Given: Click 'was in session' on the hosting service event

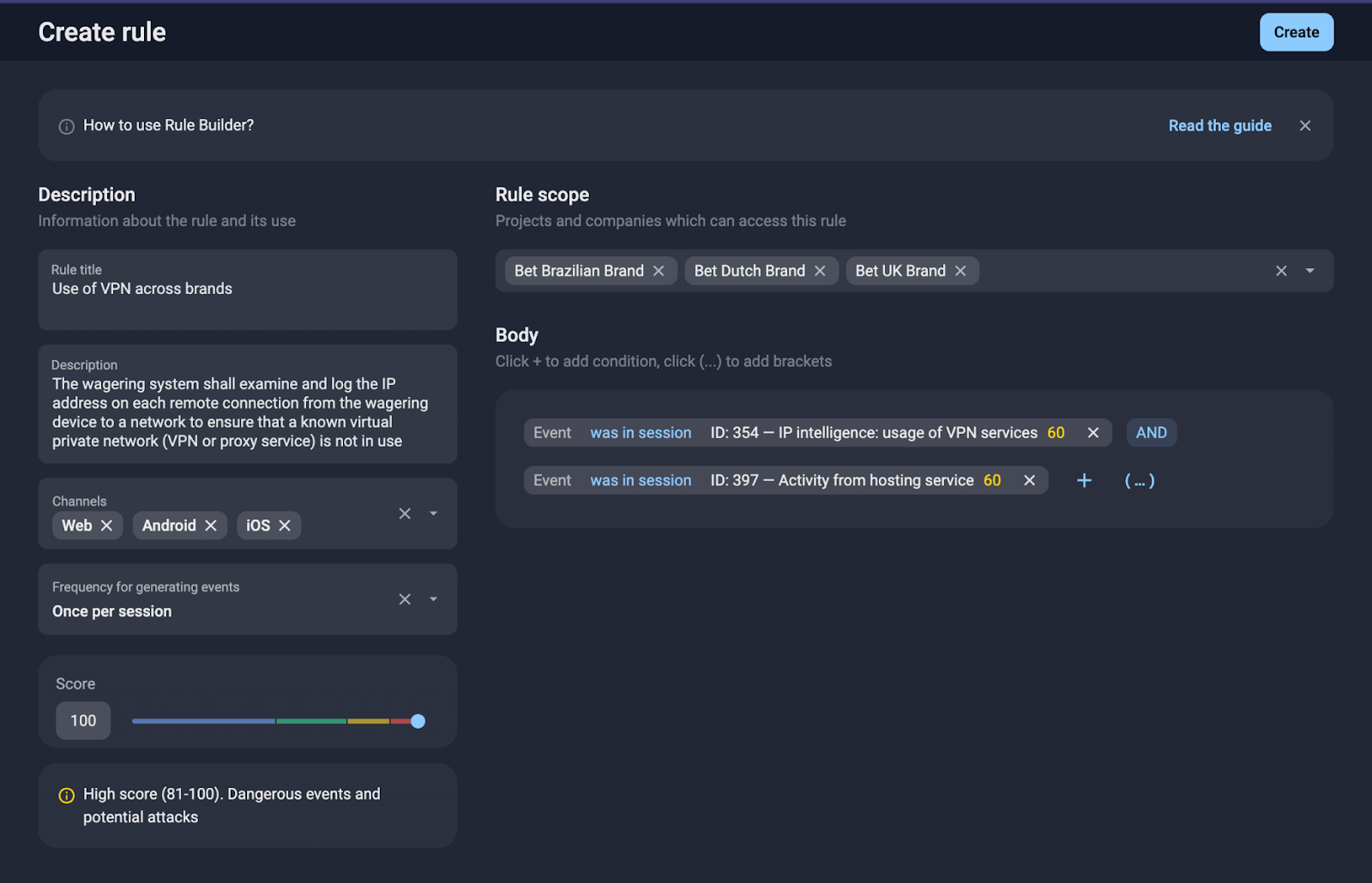Looking at the screenshot, I should 640,480.
